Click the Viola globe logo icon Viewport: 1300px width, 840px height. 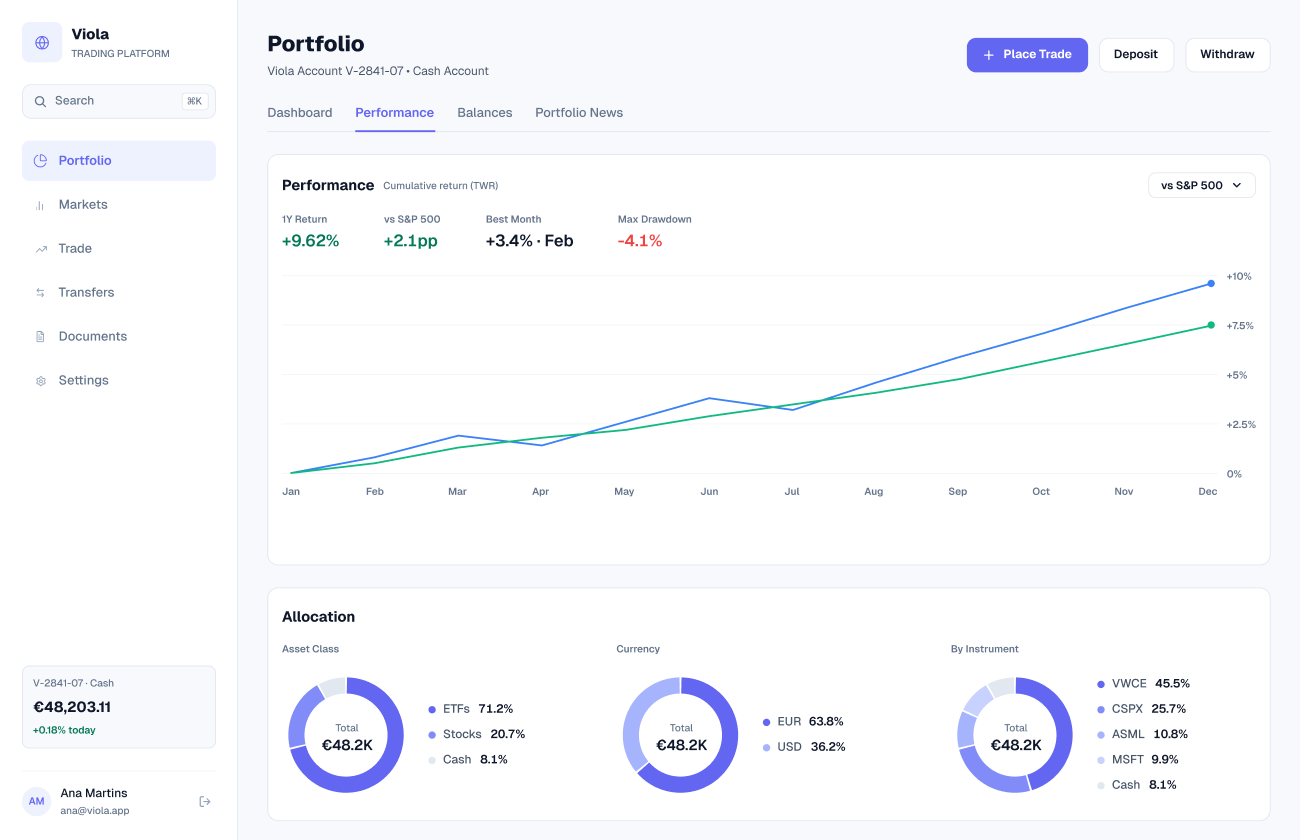click(x=42, y=43)
